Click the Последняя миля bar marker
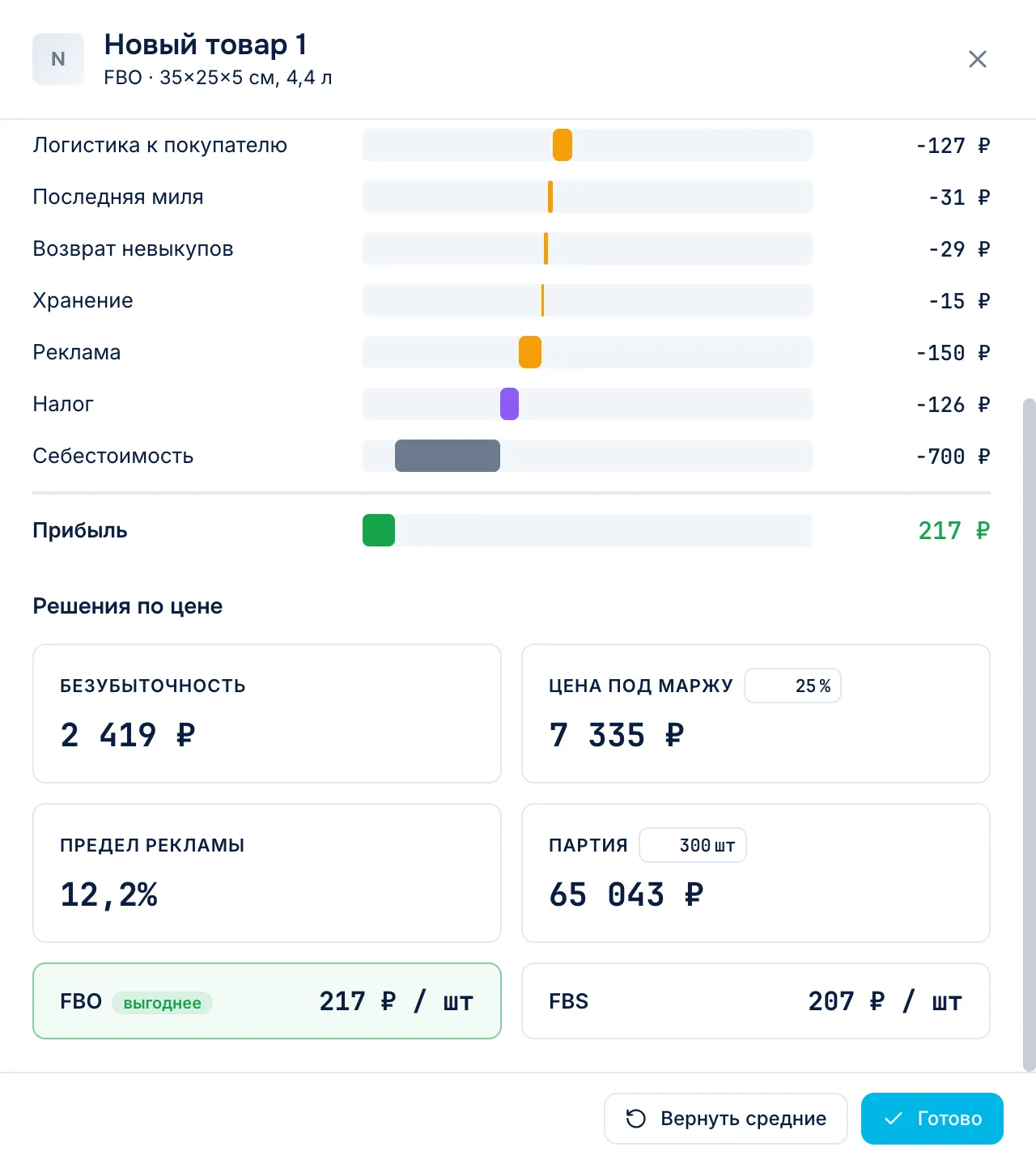Image resolution: width=1036 pixels, height=1164 pixels. 550,197
